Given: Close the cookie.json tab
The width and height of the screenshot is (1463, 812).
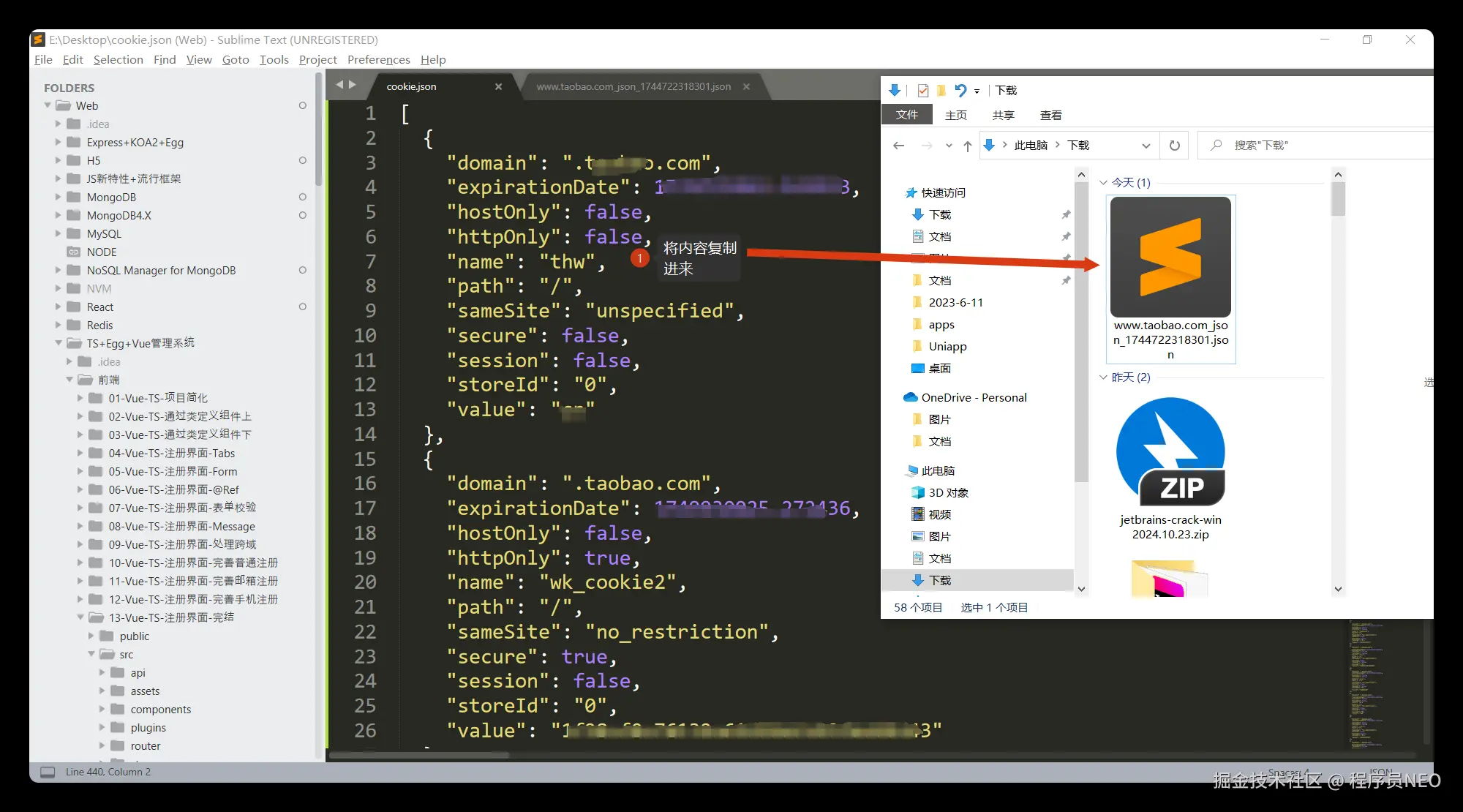Looking at the screenshot, I should pyautogui.click(x=498, y=86).
